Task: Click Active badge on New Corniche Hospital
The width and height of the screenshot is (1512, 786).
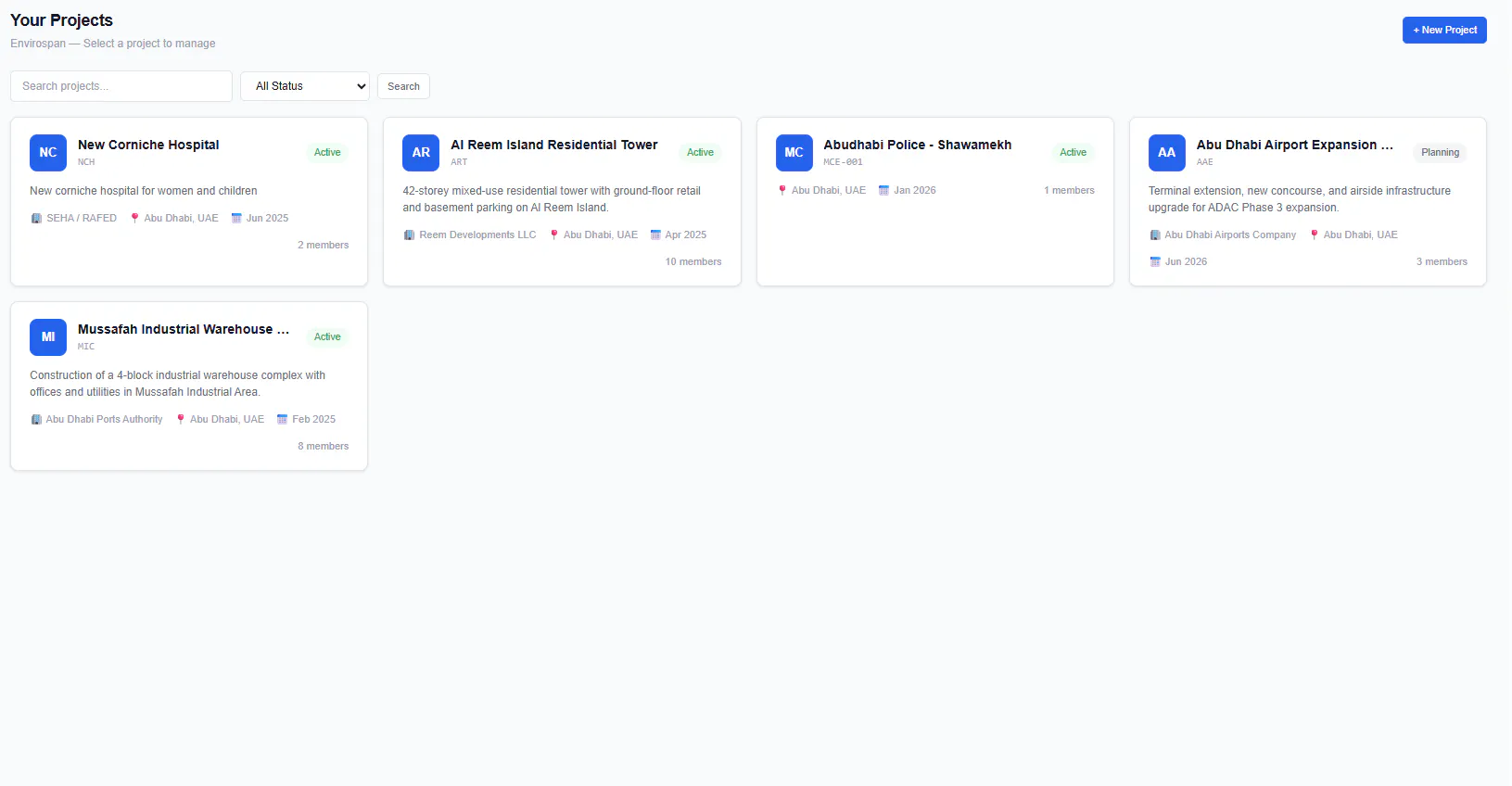Action: point(327,153)
